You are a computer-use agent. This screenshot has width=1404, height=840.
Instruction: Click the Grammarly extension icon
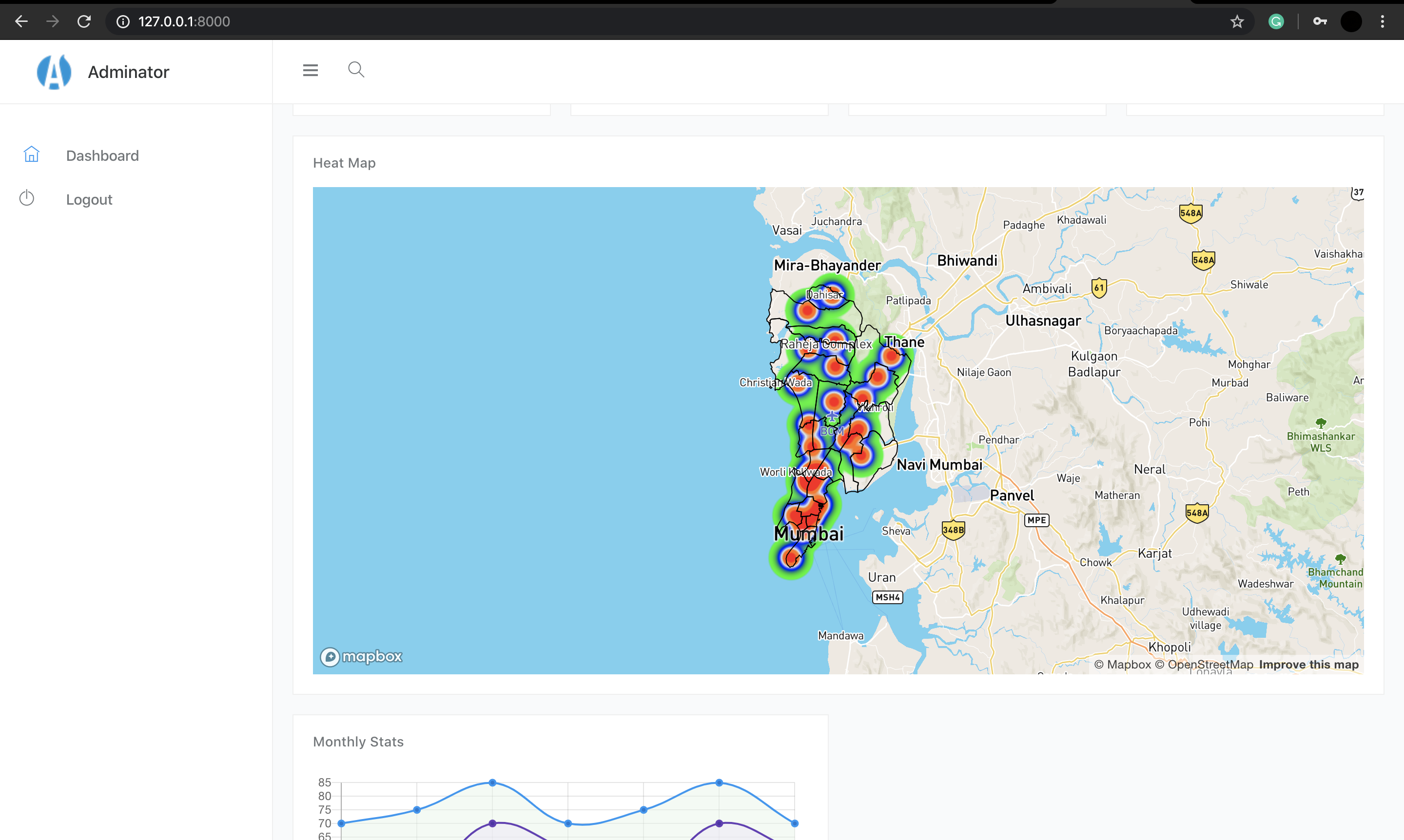(1276, 21)
